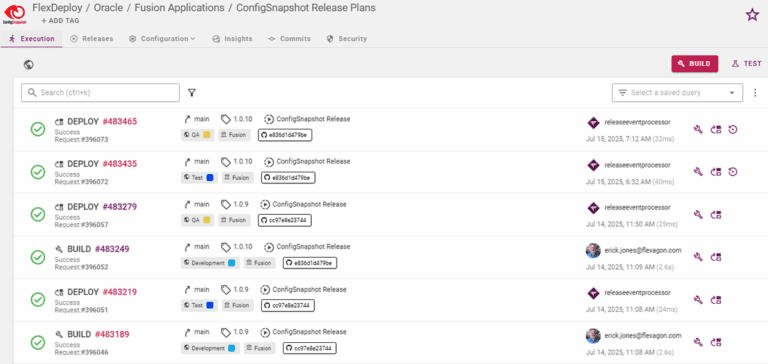Screen dimensions: 768x364
Task: Open execution link #483219
Action: coord(120,292)
